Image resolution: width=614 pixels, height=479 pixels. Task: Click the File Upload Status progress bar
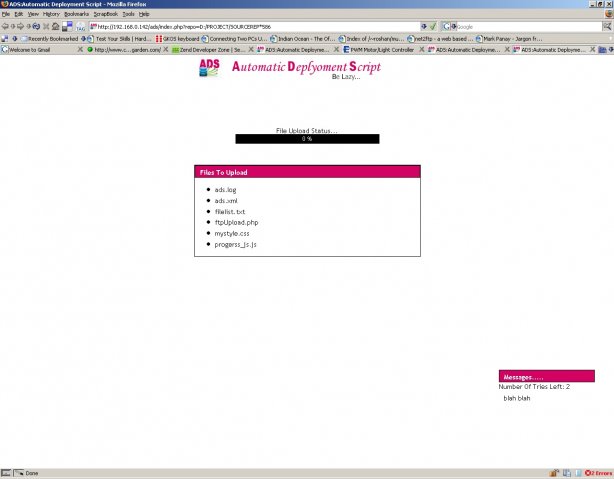tap(307, 139)
